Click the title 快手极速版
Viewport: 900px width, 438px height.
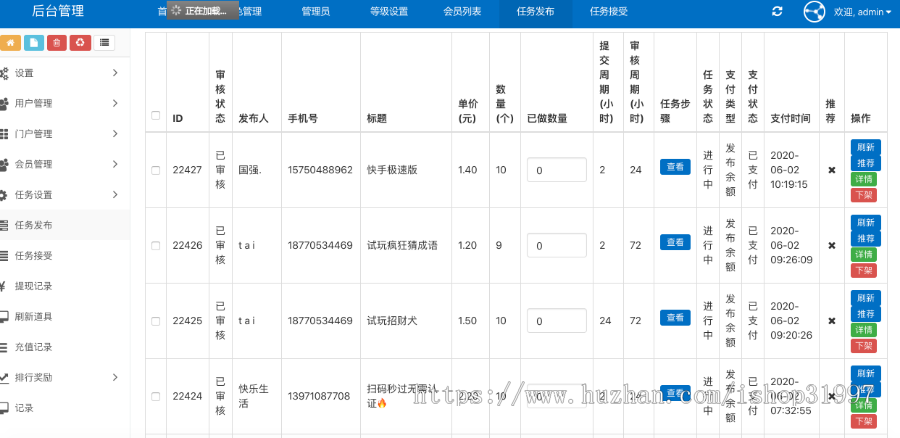392,170
